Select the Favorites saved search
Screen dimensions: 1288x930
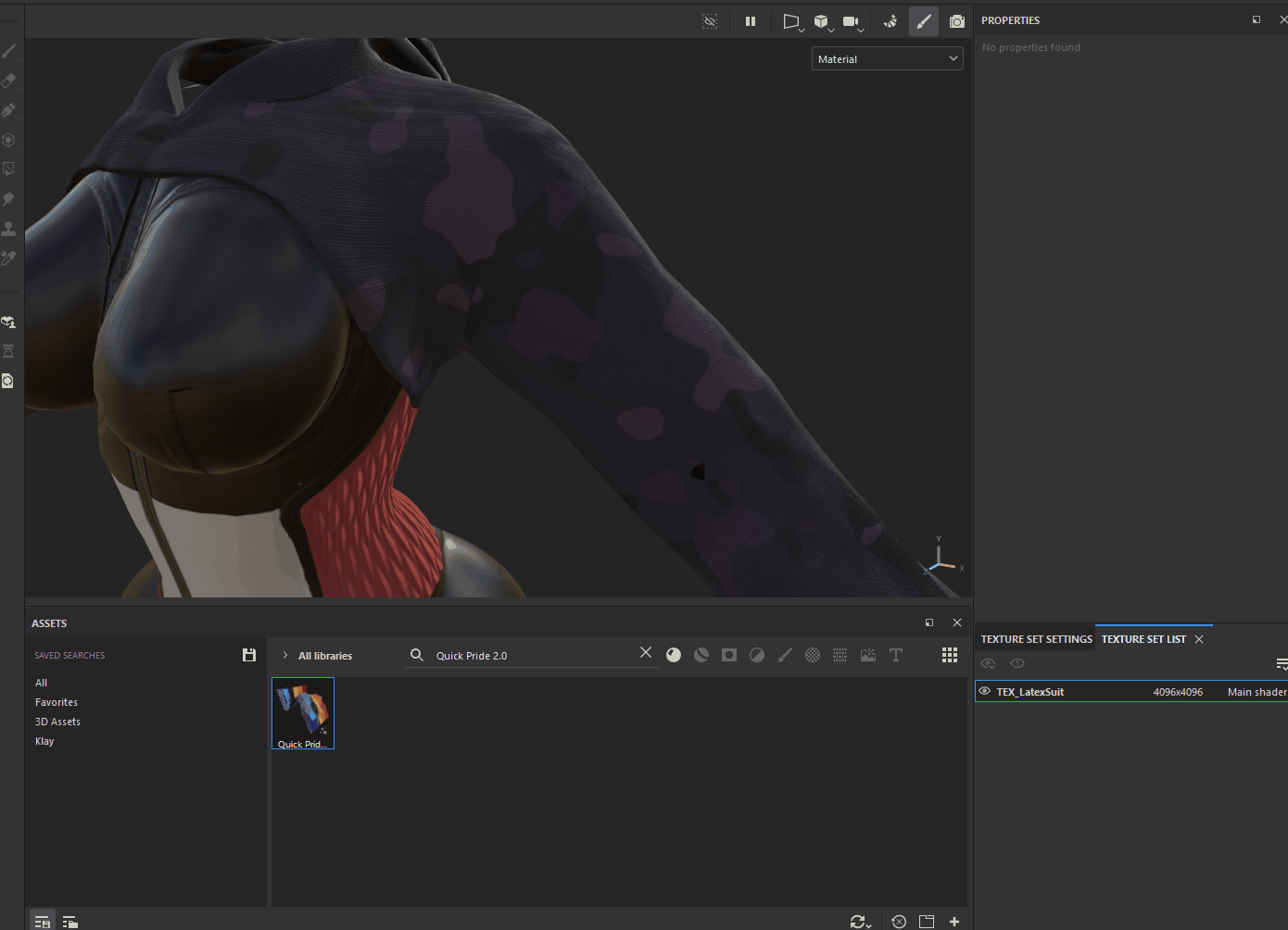tap(57, 702)
